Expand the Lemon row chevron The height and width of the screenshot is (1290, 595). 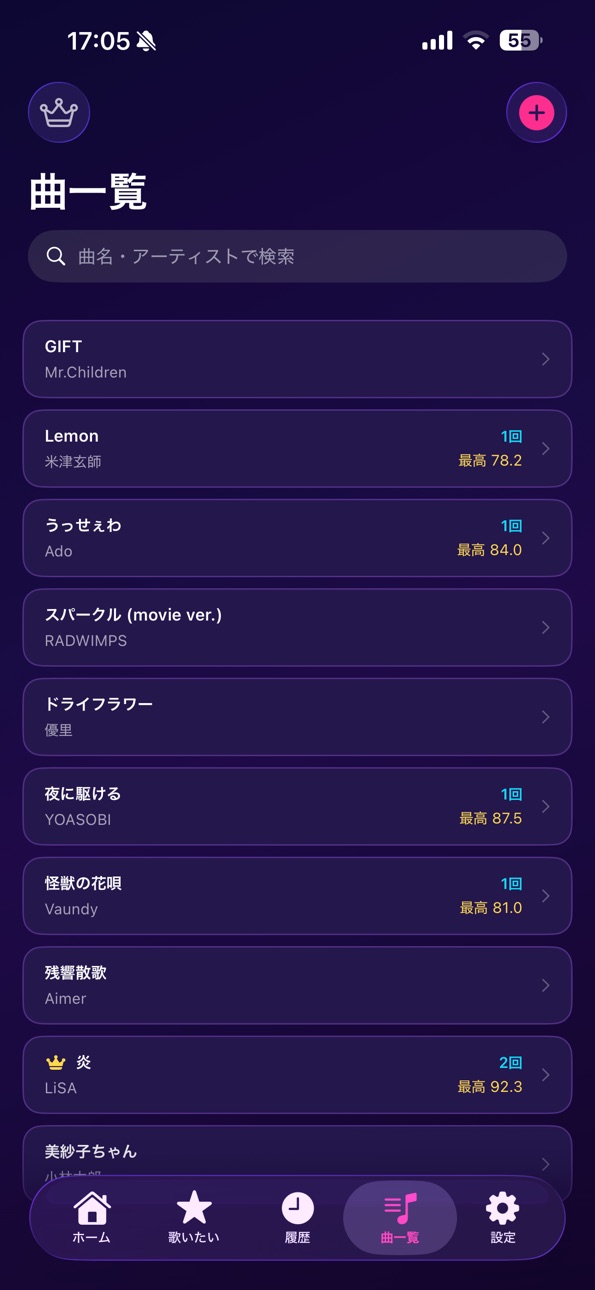pos(545,448)
